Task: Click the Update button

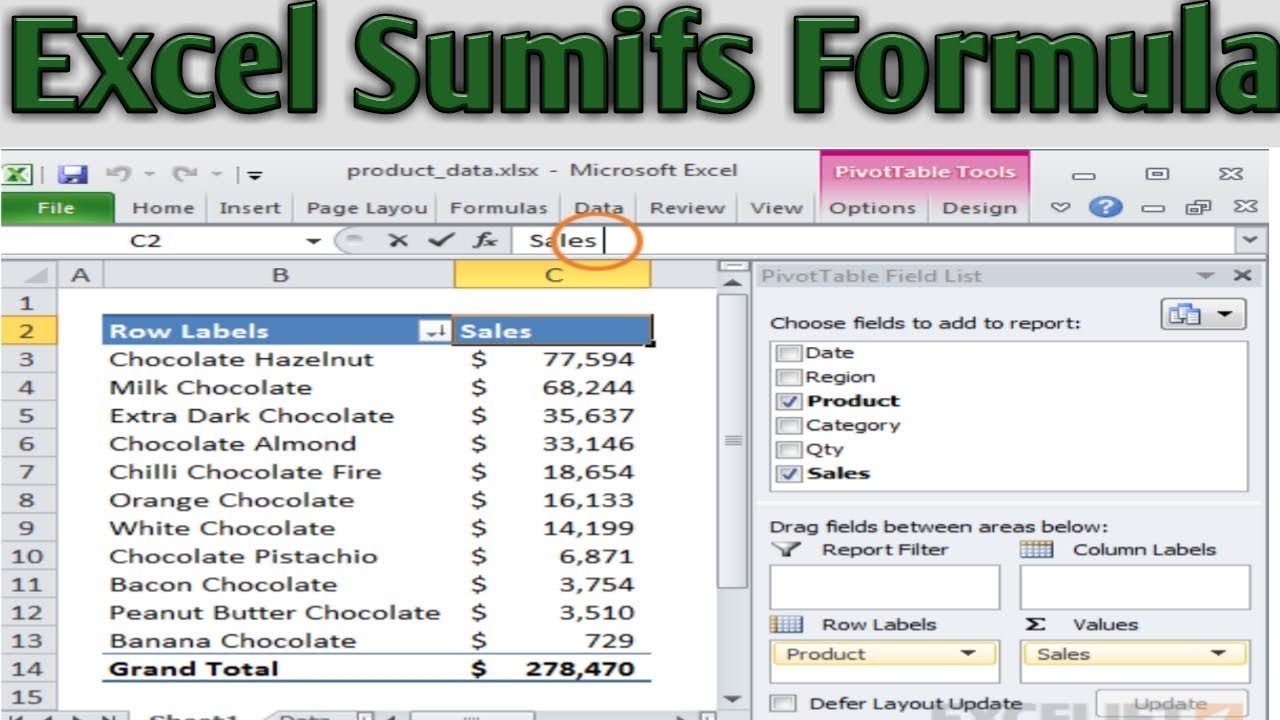Action: tap(1171, 703)
